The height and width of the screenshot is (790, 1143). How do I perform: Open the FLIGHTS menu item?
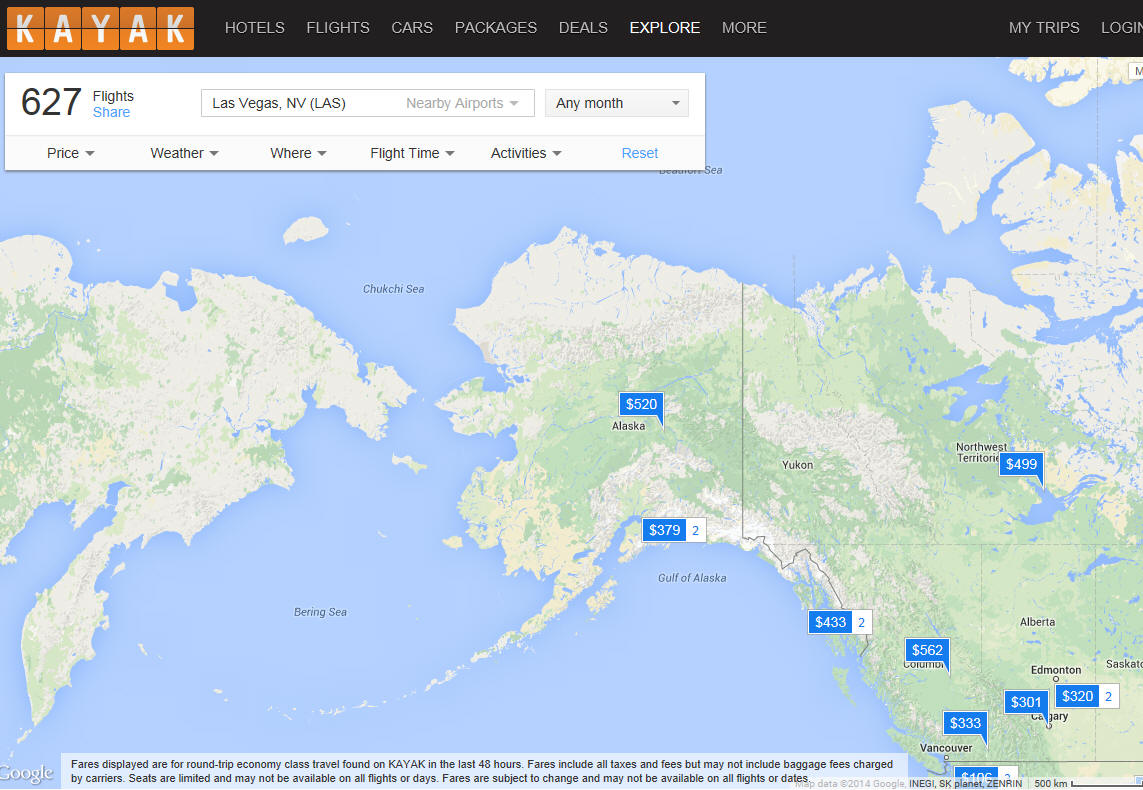tap(338, 28)
